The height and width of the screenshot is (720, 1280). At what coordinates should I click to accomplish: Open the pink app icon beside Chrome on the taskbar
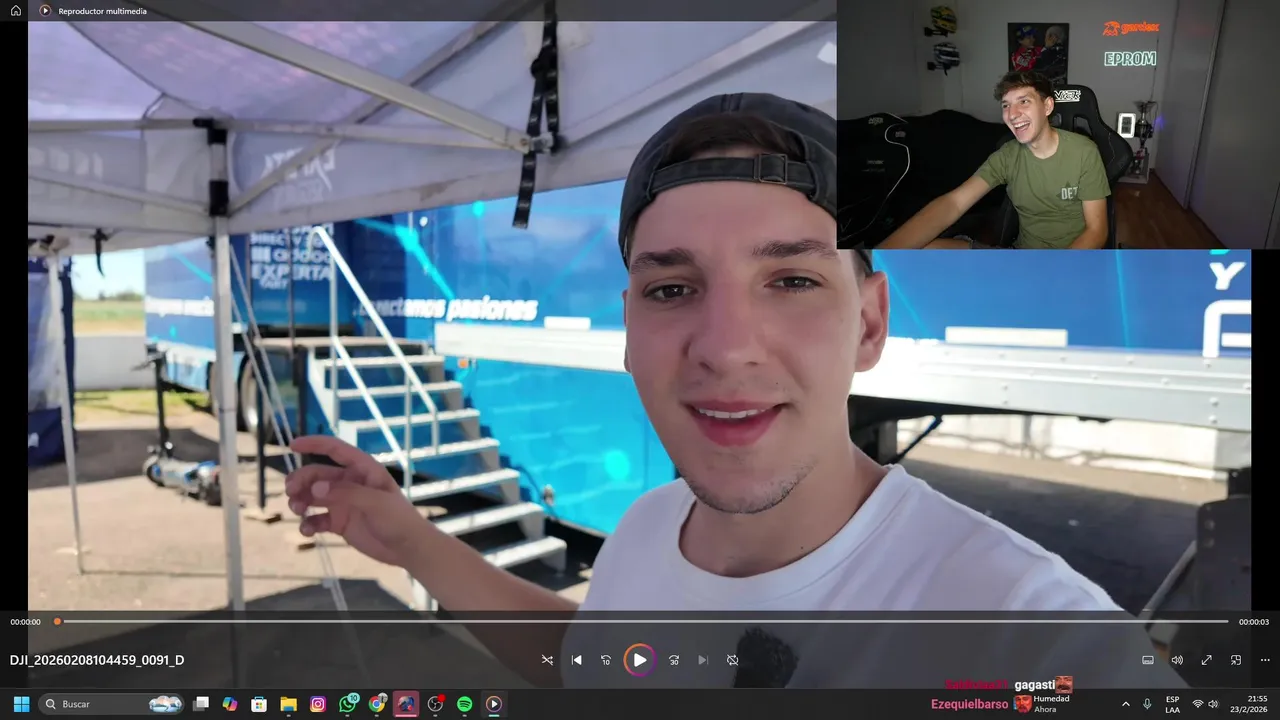coord(406,704)
